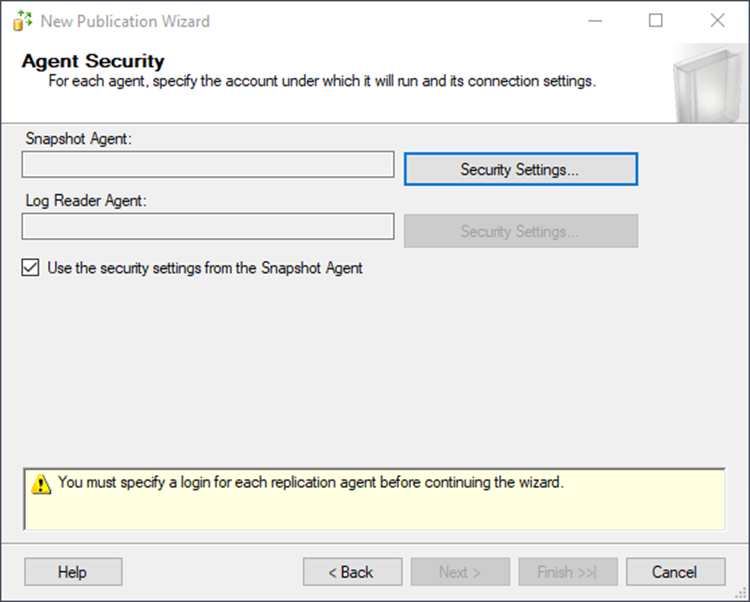
Task: Click the disabled Next button
Action: pos(460,572)
